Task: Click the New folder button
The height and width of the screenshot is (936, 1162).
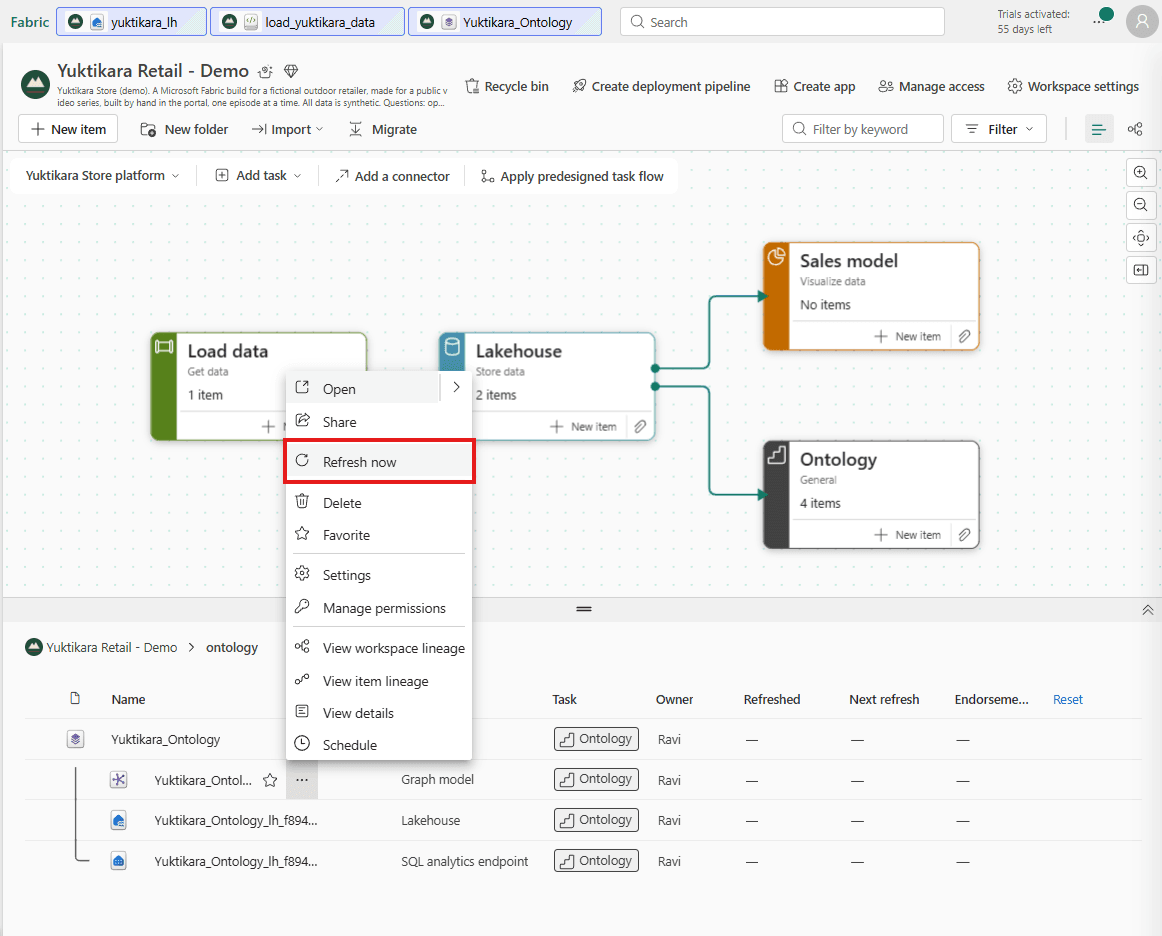Action: click(x=184, y=130)
